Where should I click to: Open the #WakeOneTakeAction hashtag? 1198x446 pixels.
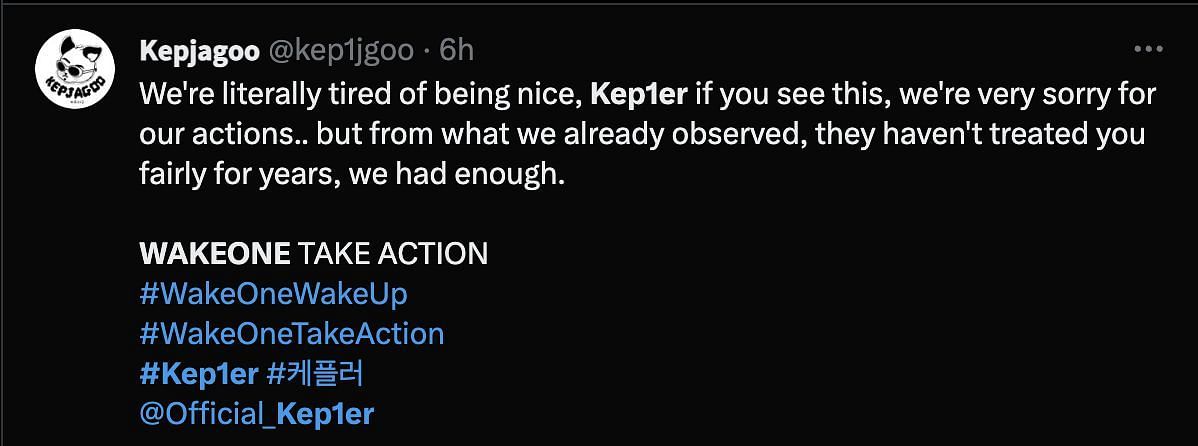click(292, 334)
